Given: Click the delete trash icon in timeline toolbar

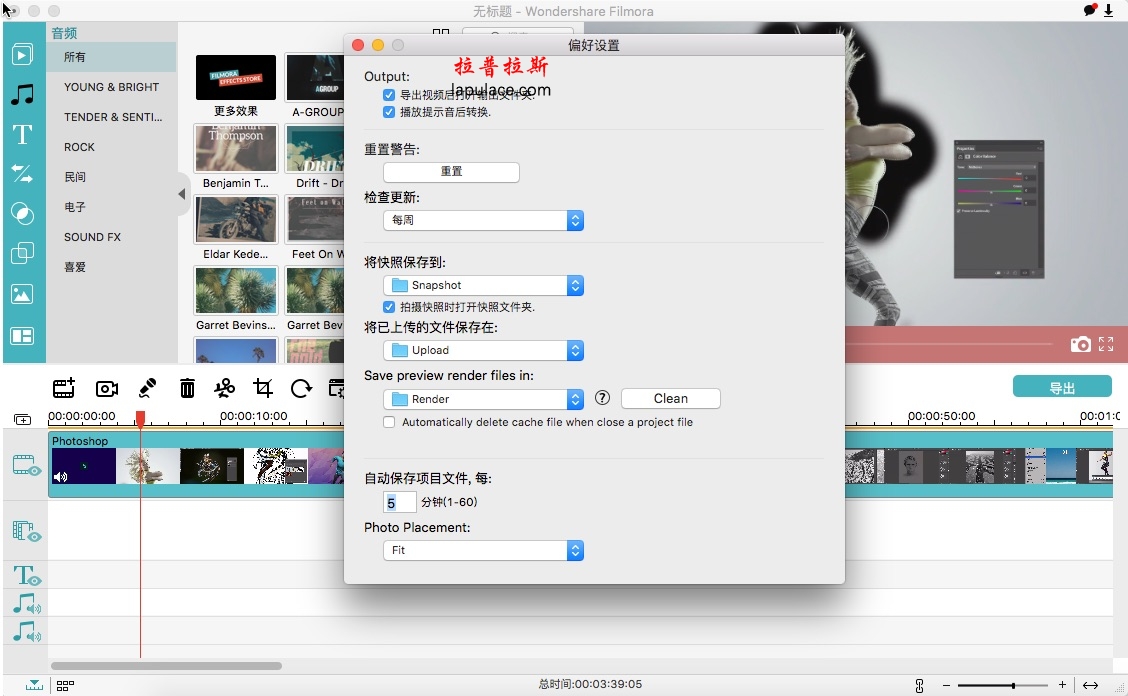Looking at the screenshot, I should pyautogui.click(x=187, y=389).
